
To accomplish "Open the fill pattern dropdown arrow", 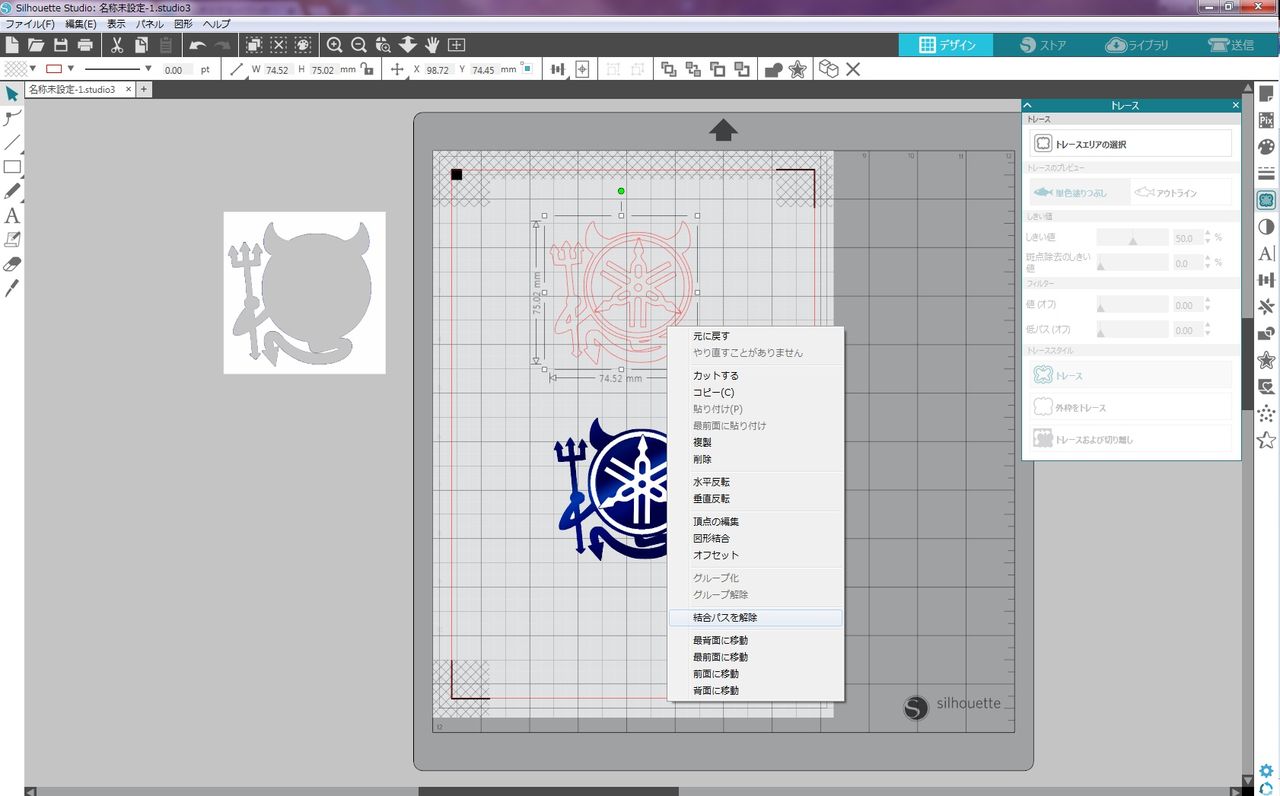I will pyautogui.click(x=33, y=69).
